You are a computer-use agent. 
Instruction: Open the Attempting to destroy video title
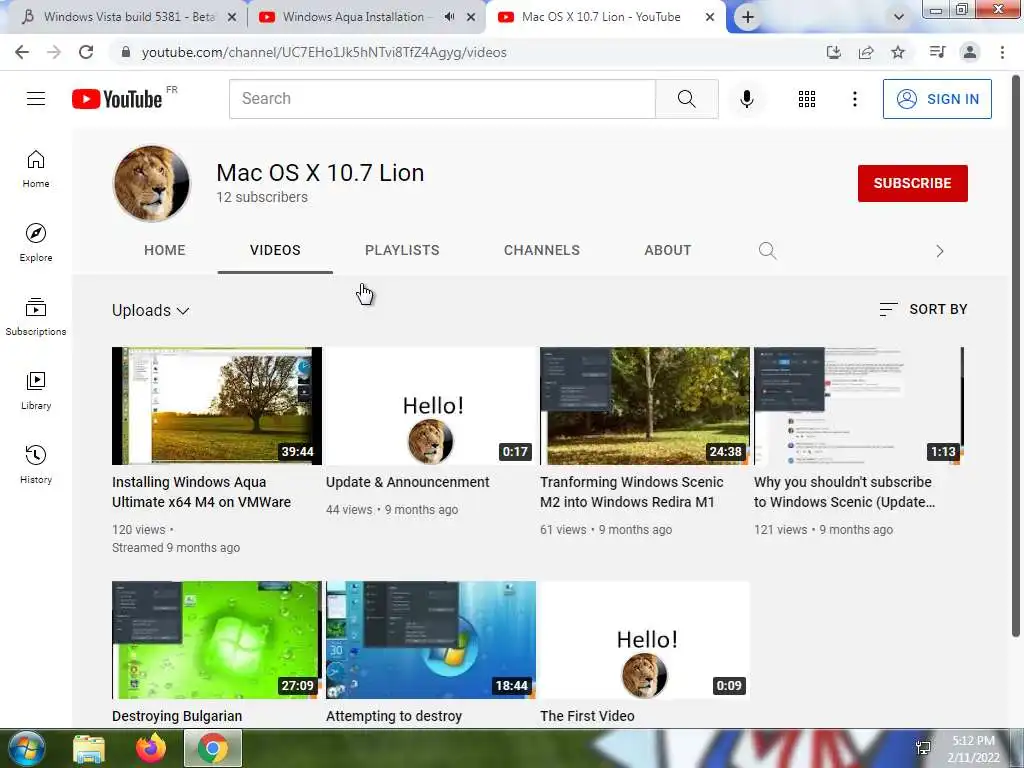point(394,716)
